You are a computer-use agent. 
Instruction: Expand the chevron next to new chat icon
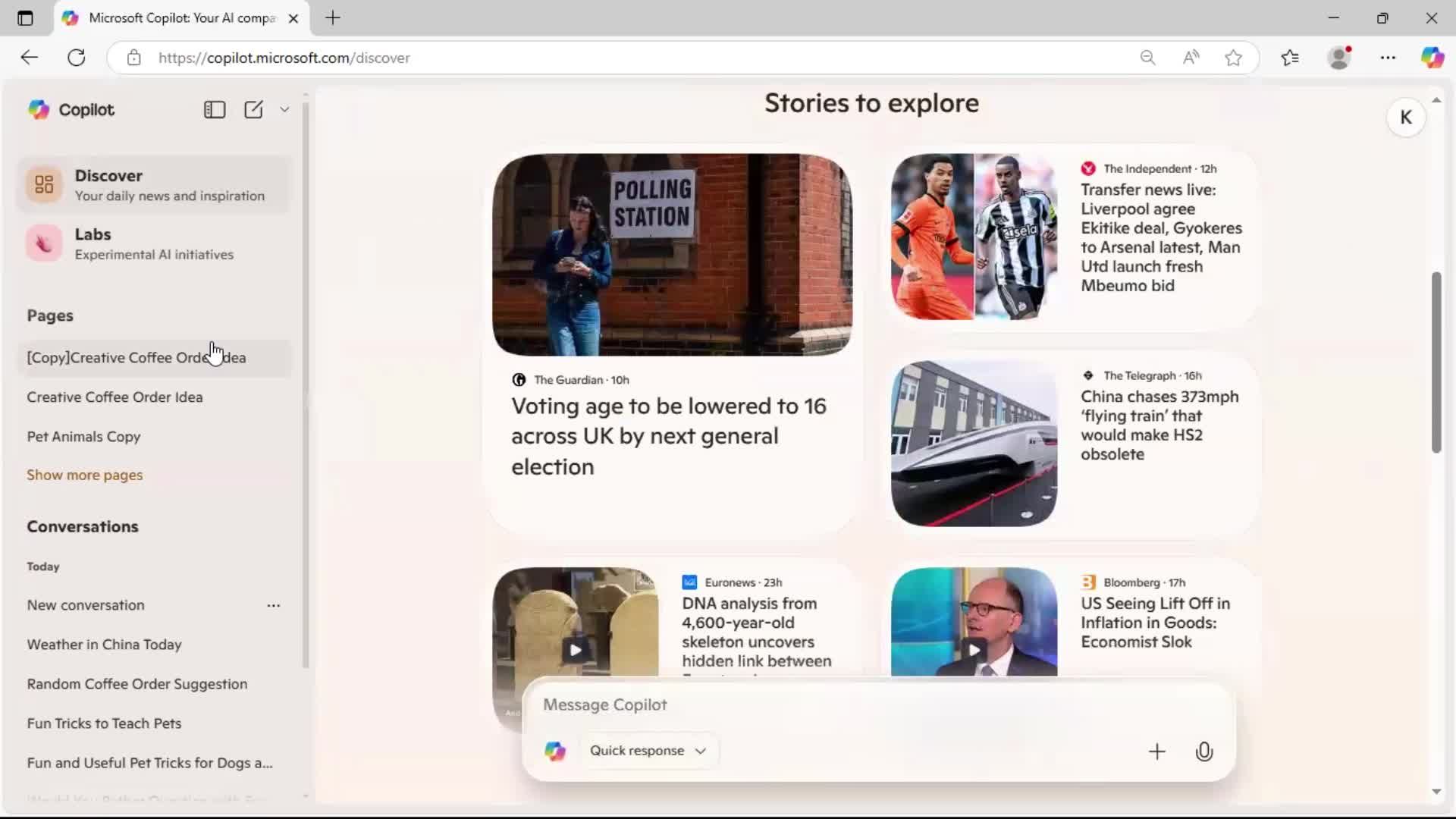tap(284, 110)
